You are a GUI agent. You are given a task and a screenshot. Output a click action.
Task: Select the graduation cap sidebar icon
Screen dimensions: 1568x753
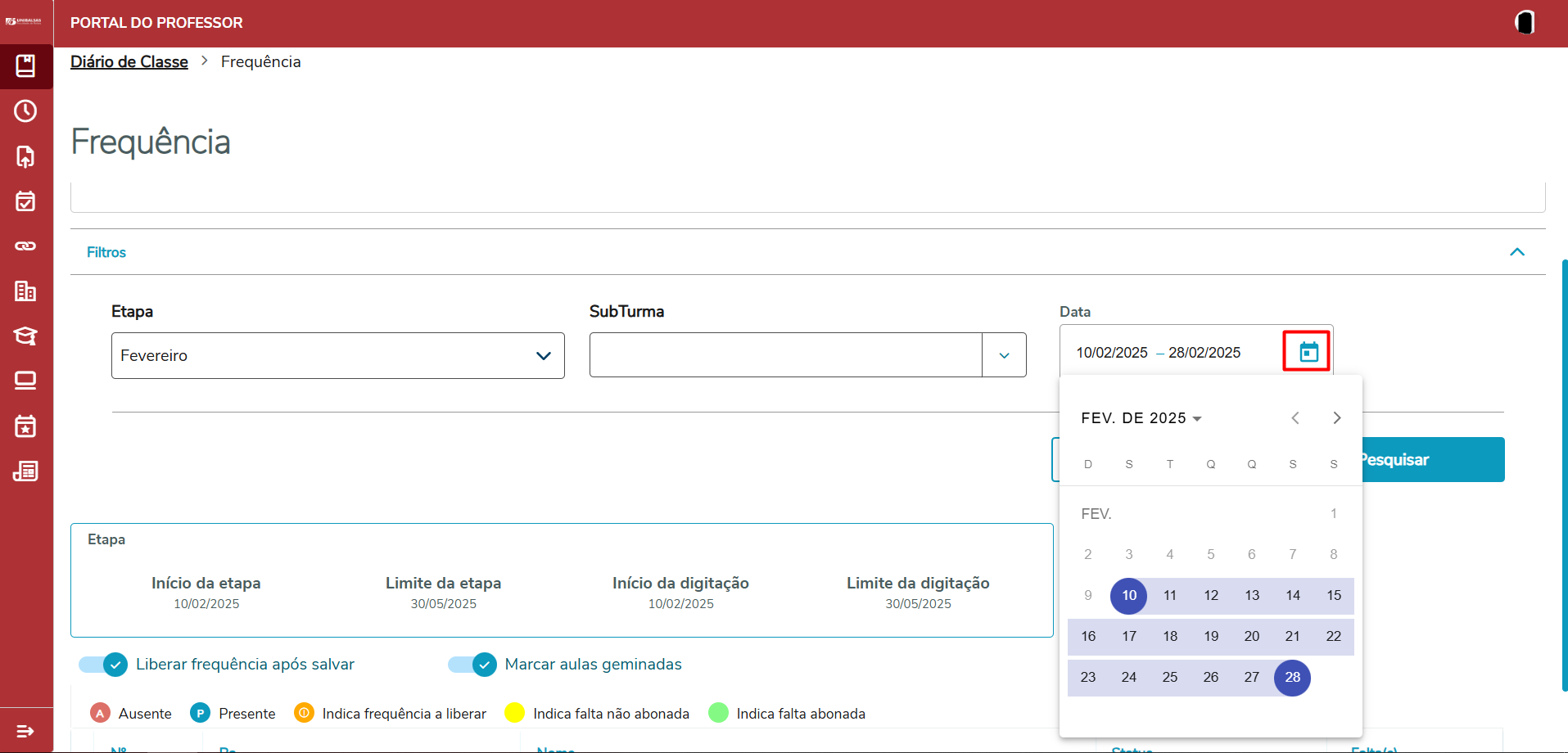point(25,336)
